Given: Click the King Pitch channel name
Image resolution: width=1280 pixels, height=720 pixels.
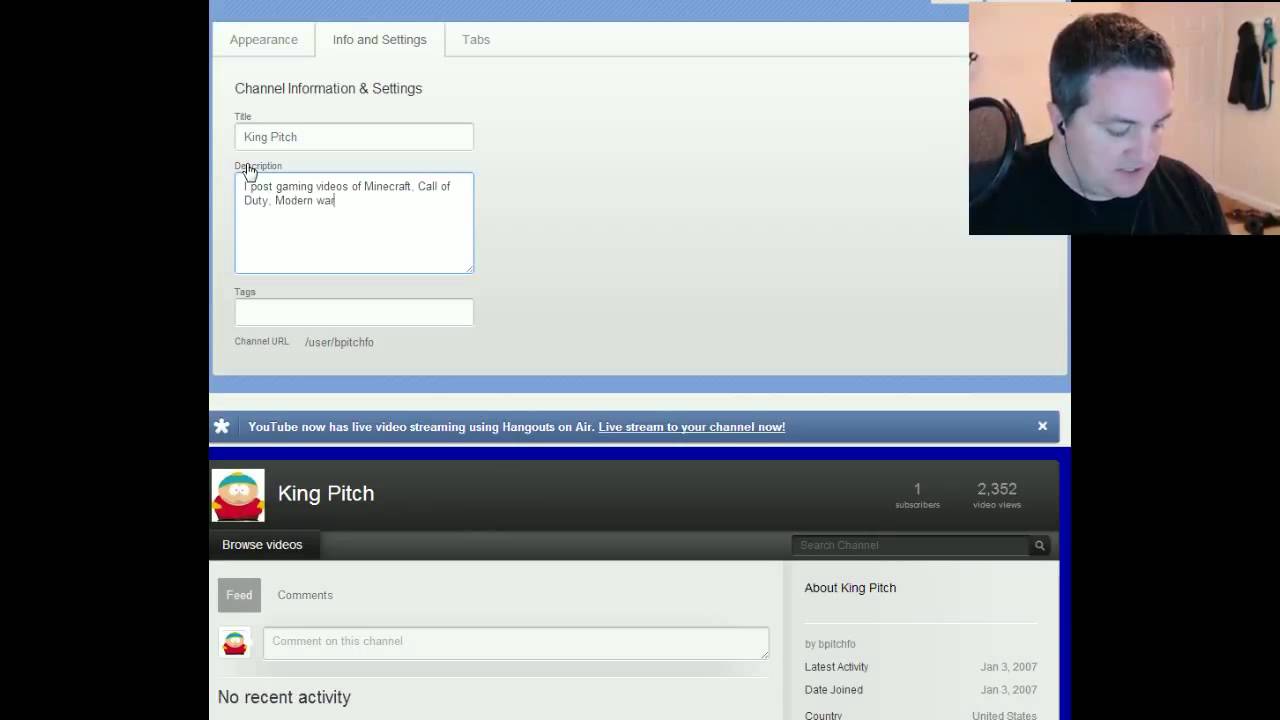Looking at the screenshot, I should click(x=326, y=493).
